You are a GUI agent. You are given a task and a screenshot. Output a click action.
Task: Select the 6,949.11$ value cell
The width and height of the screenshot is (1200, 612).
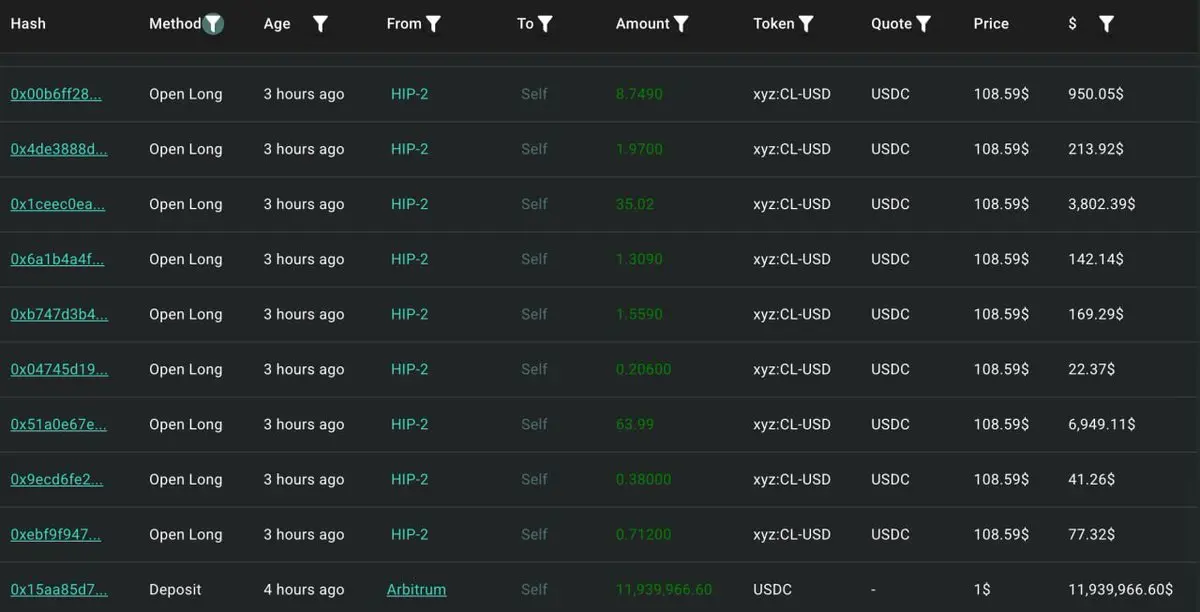coord(1101,424)
